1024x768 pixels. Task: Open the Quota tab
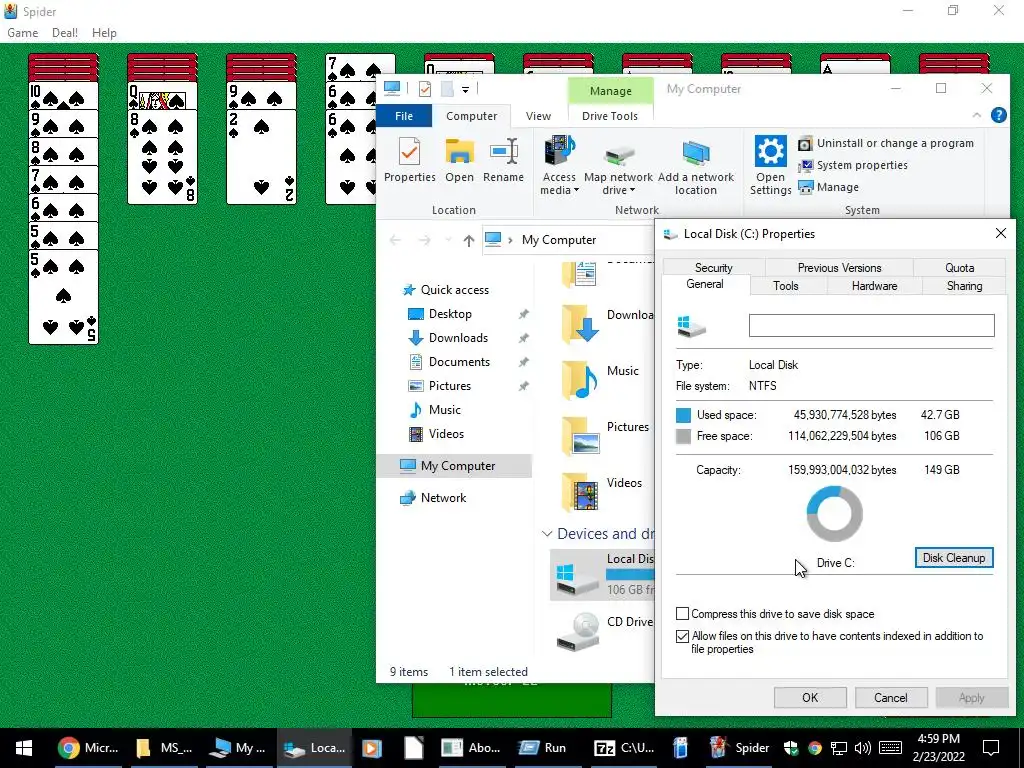coord(959,268)
